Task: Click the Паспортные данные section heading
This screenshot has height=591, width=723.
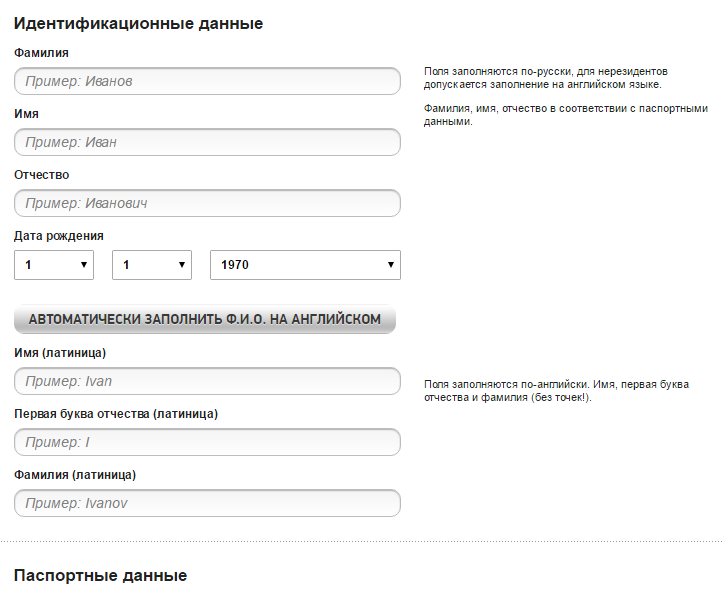Action: (101, 575)
